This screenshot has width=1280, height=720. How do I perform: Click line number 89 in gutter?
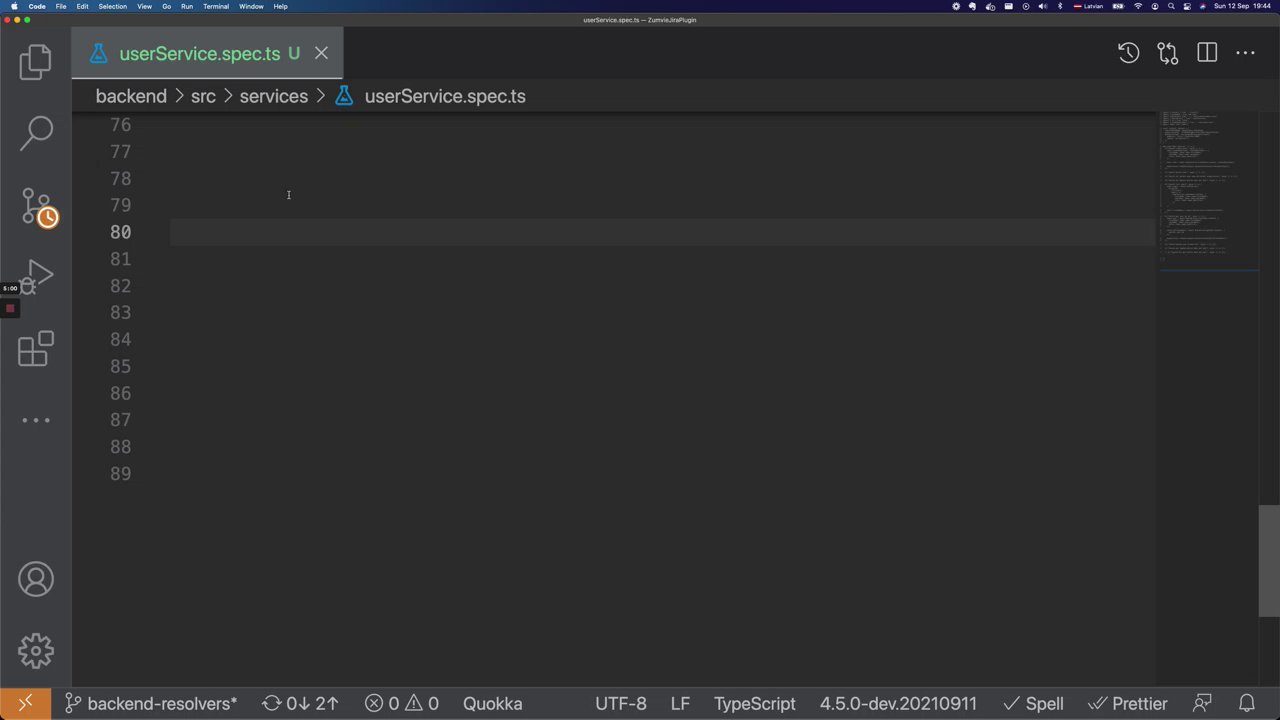click(121, 474)
